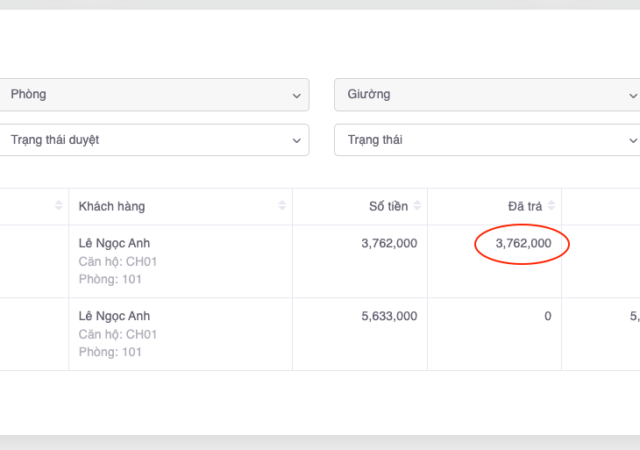Expand the Trạng thái status dropdown
The width and height of the screenshot is (640, 450).
click(x=485, y=140)
